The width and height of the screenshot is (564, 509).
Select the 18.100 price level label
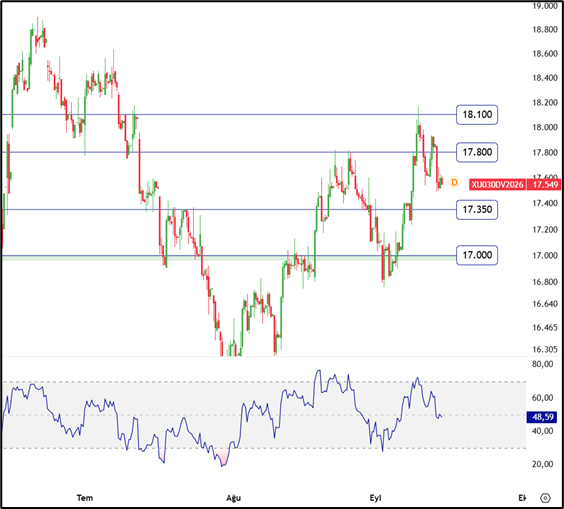(x=477, y=115)
